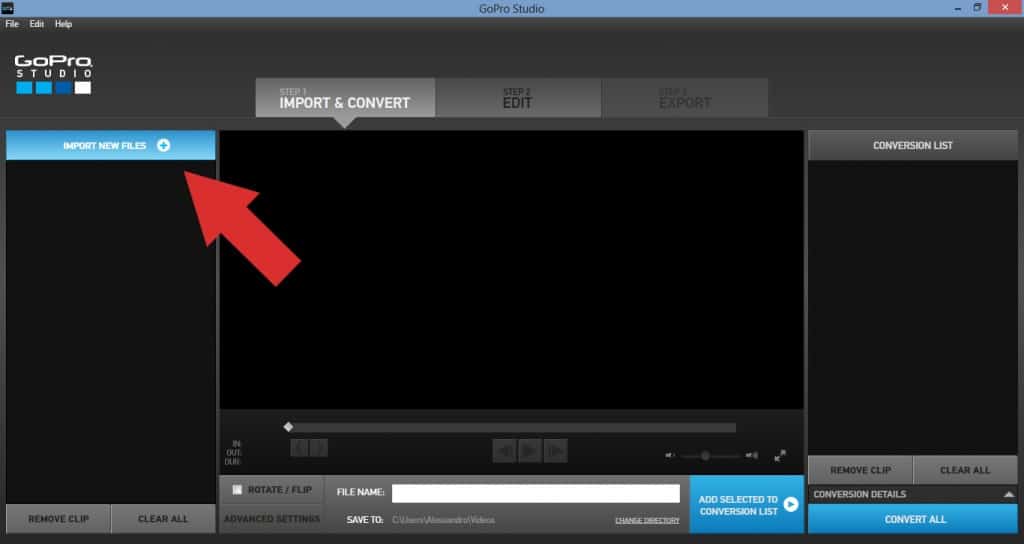This screenshot has height=544, width=1024.
Task: Click the volume slider knob
Action: (x=705, y=456)
